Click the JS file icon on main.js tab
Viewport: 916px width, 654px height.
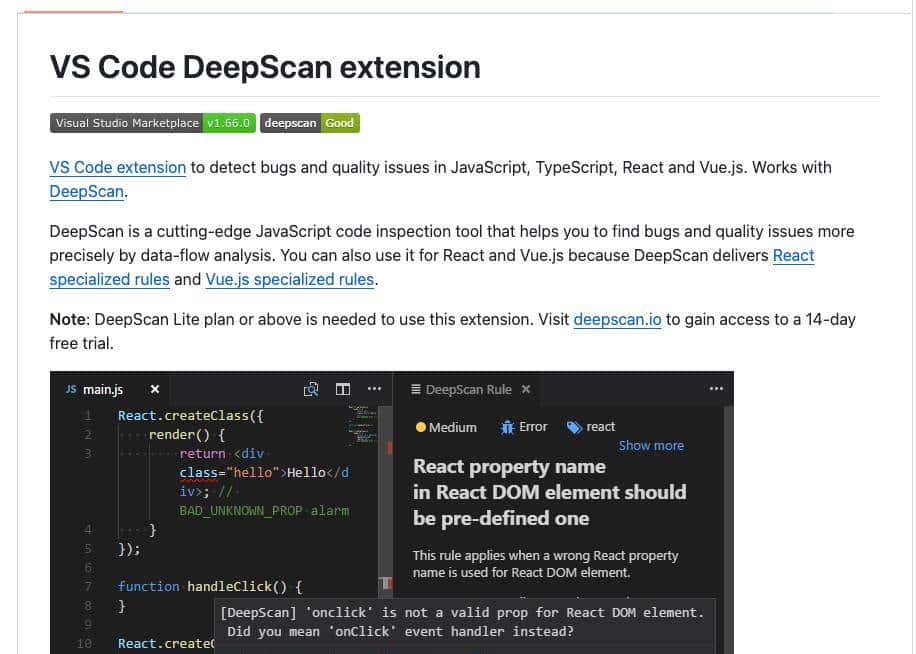[x=71, y=389]
